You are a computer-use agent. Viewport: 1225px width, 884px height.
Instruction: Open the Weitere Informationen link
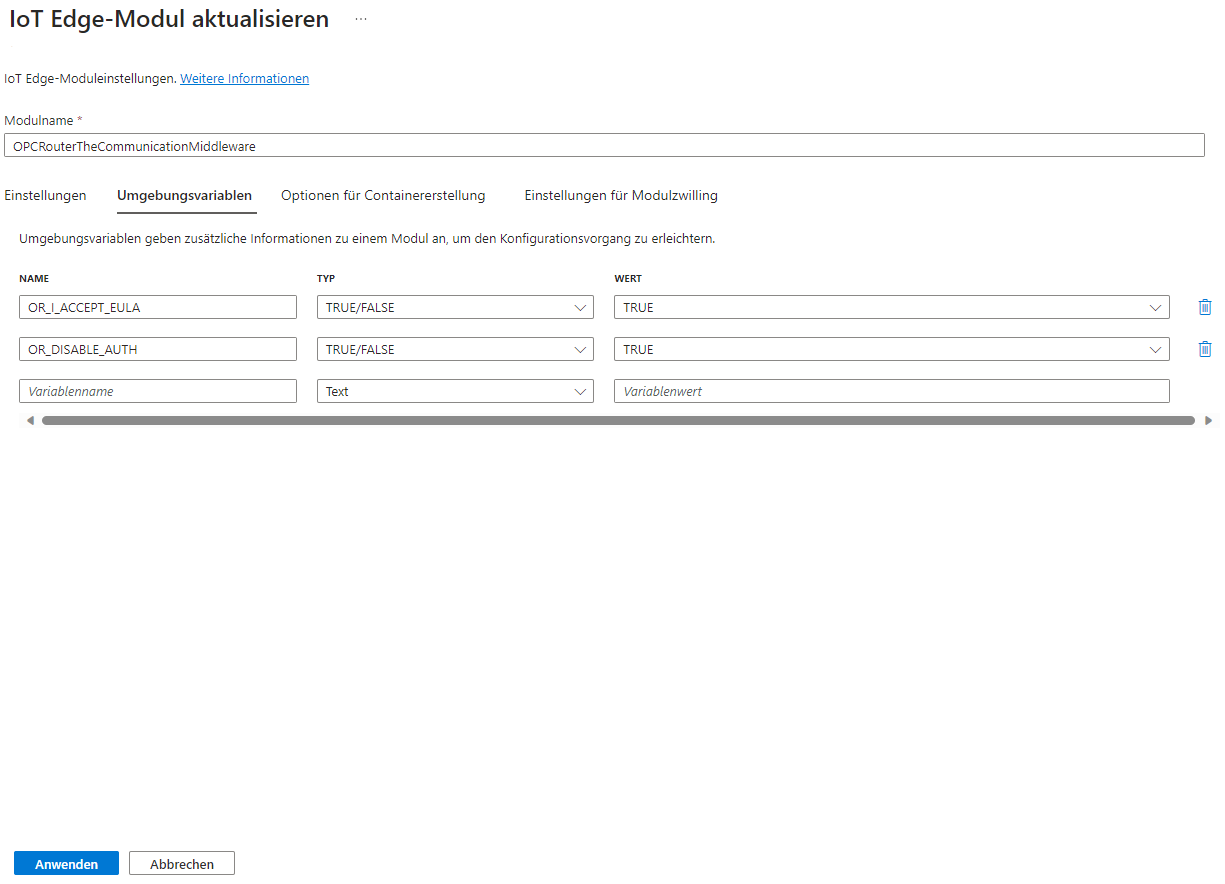point(244,78)
